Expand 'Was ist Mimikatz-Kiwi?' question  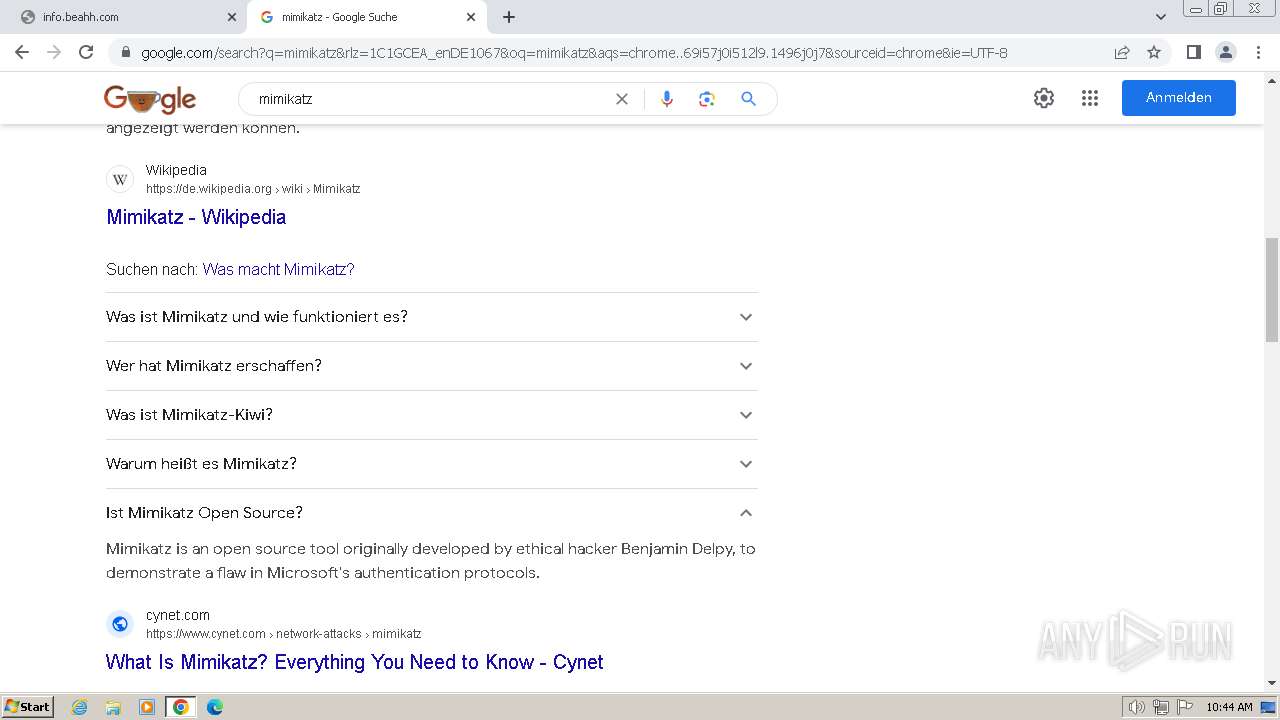tap(431, 415)
